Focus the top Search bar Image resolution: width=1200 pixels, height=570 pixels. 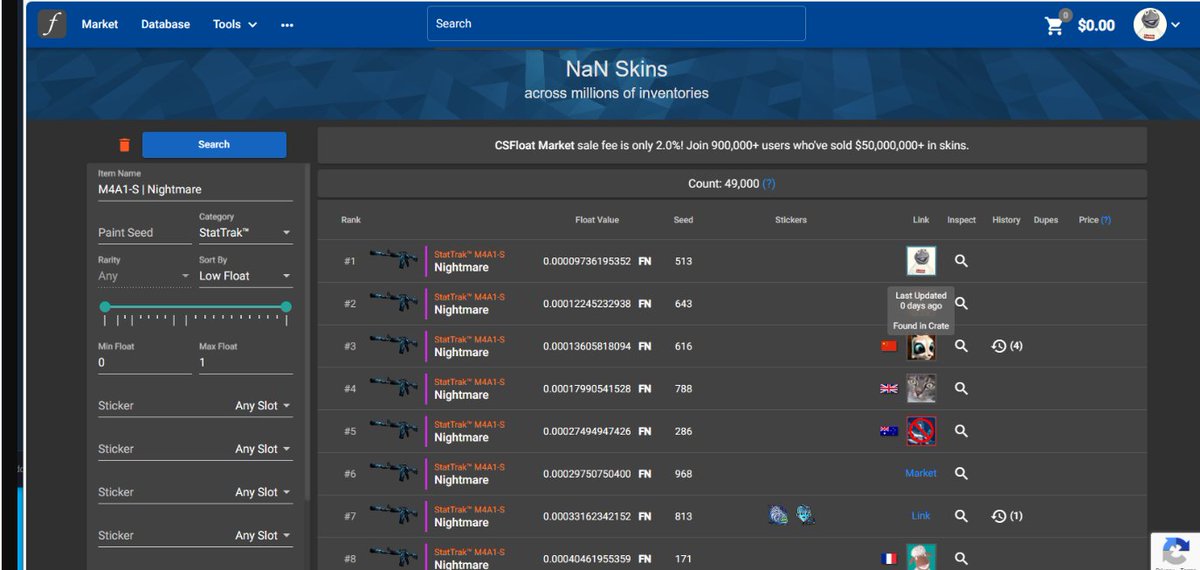(x=616, y=24)
